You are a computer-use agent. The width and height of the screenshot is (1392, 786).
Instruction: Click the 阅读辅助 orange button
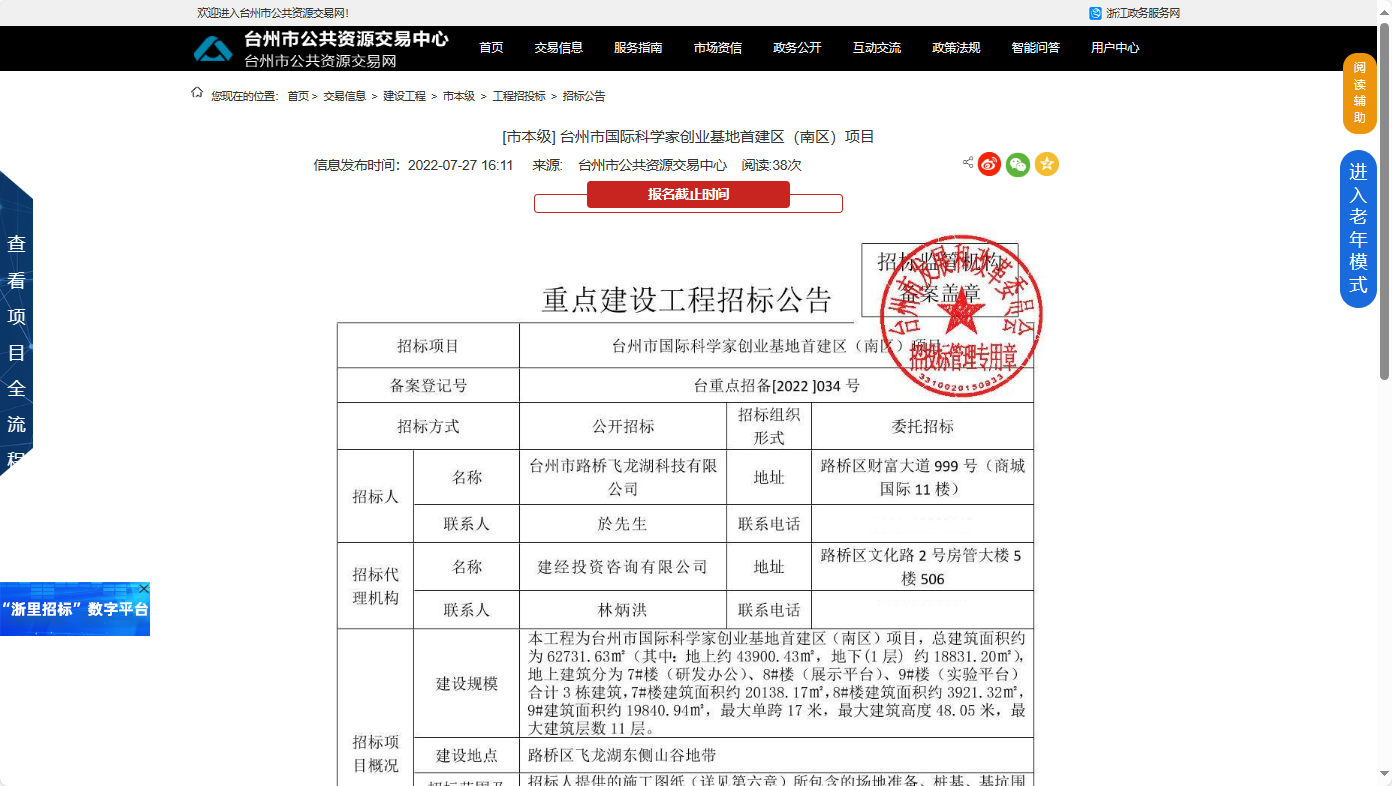pos(1359,93)
